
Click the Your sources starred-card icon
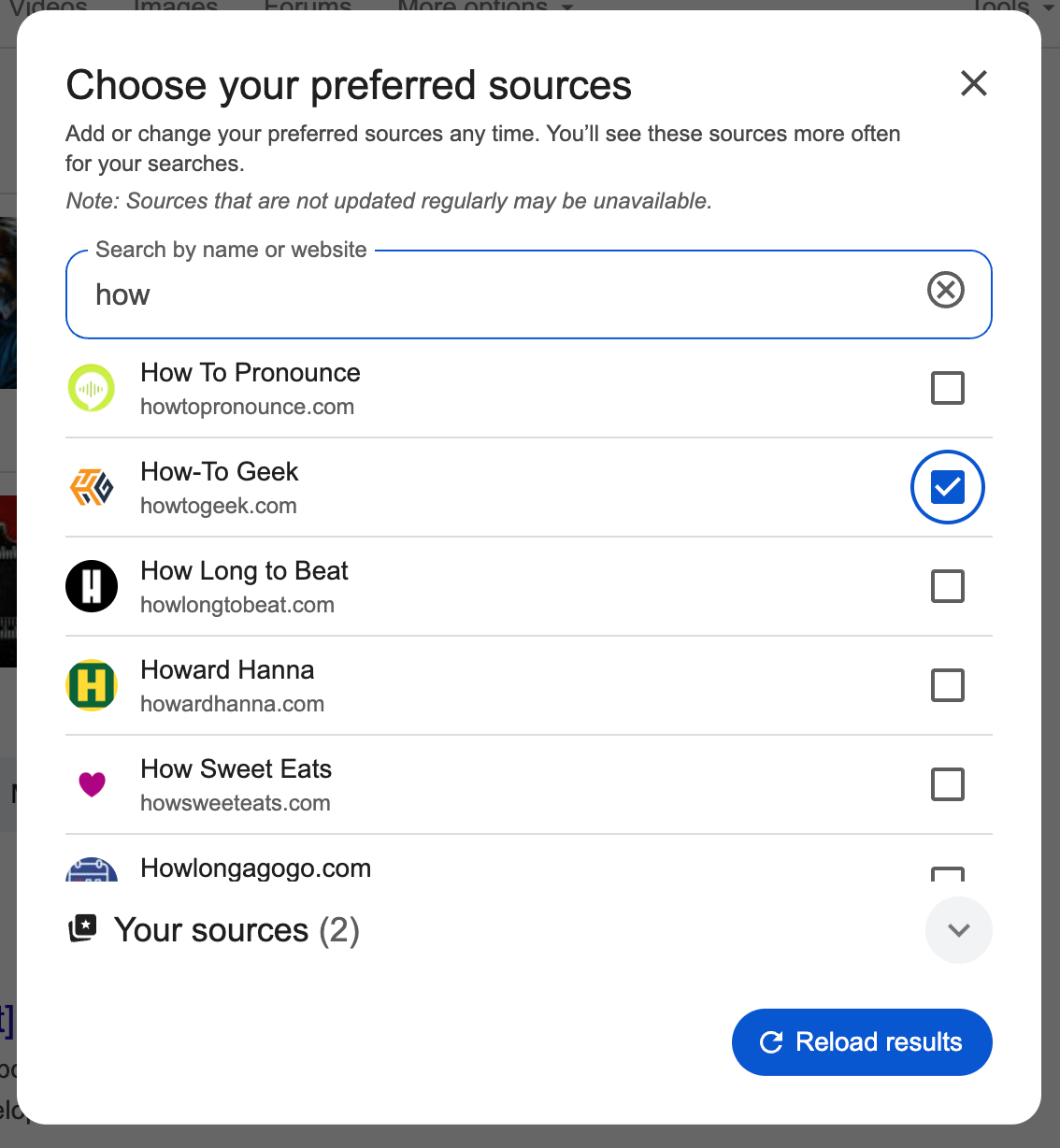tap(83, 928)
